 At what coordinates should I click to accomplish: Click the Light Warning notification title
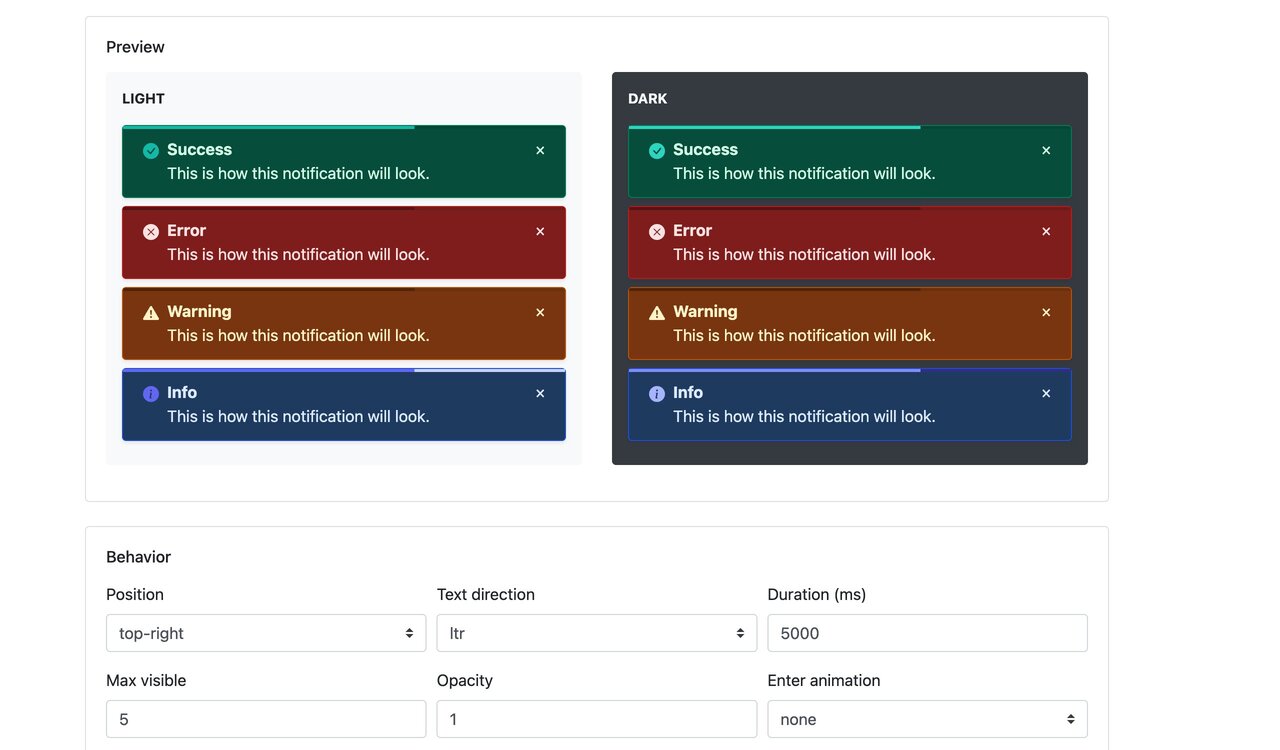[x=199, y=311]
